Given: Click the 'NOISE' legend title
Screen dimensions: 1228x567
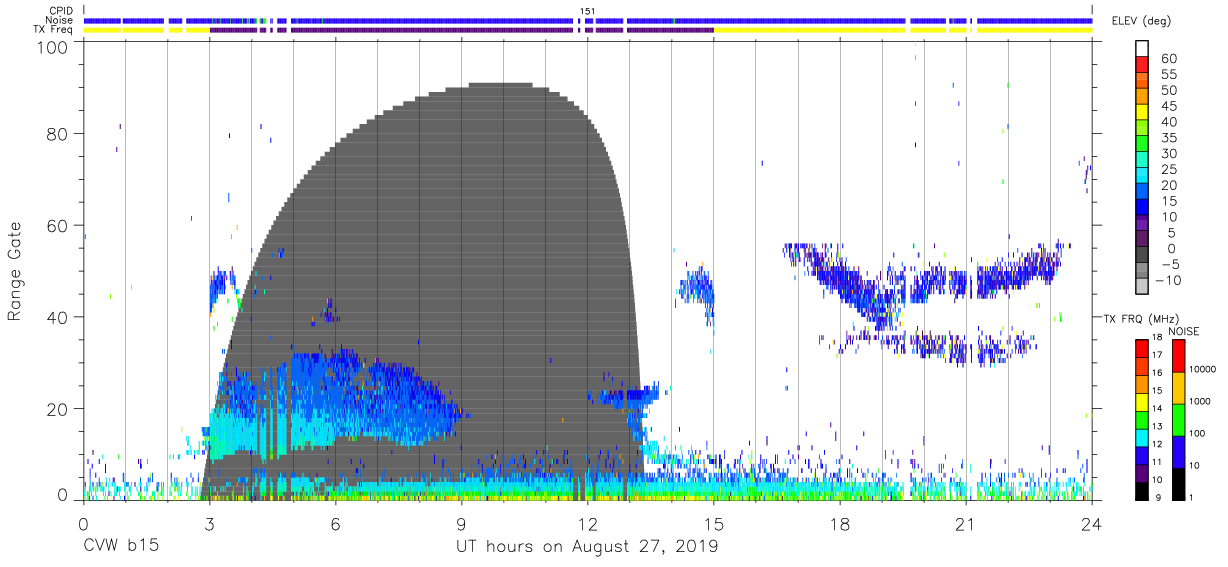Looking at the screenshot, I should coord(1183,331).
